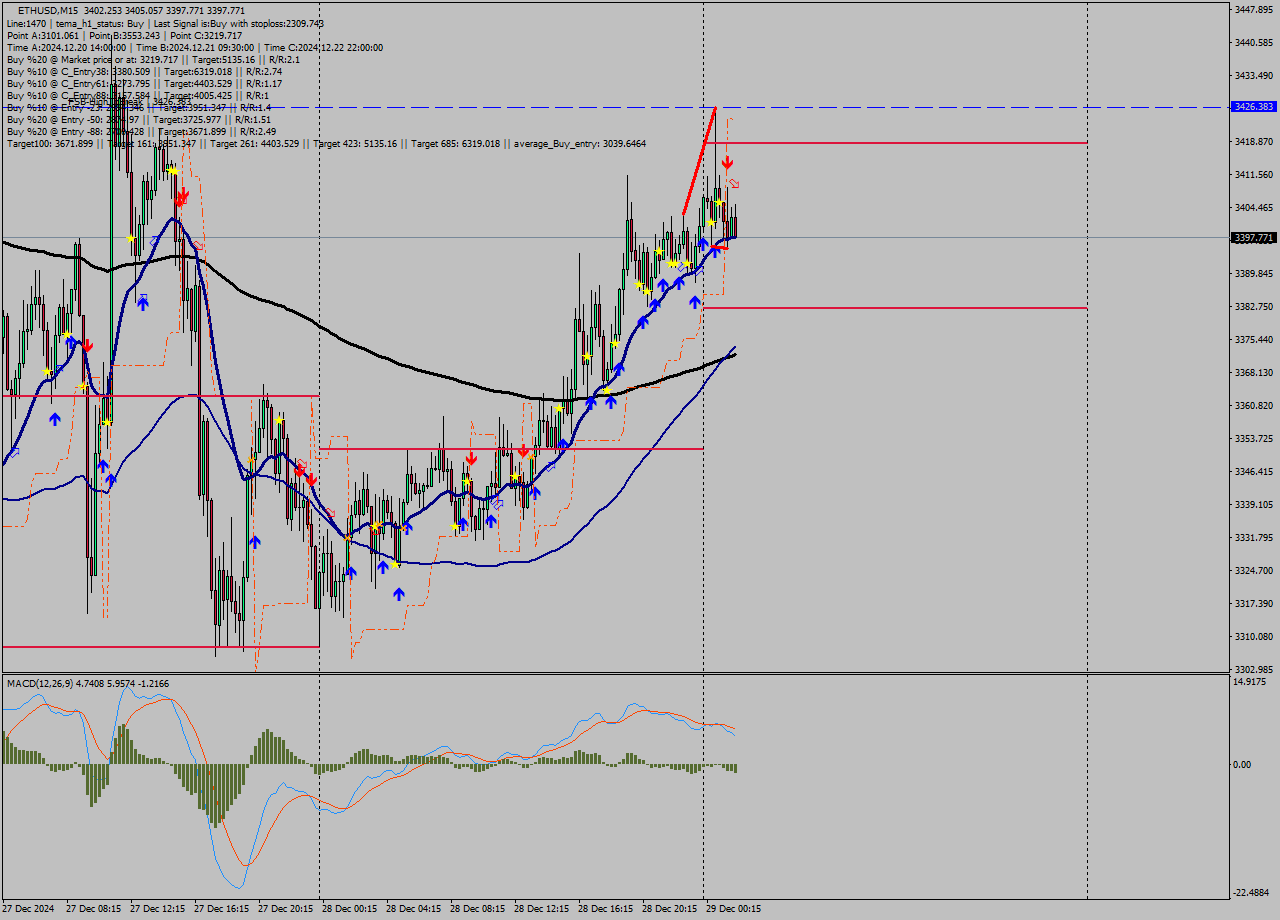The width and height of the screenshot is (1280, 920).
Task: Click the highlighted 3426.383 price tag
Action: tap(1254, 106)
